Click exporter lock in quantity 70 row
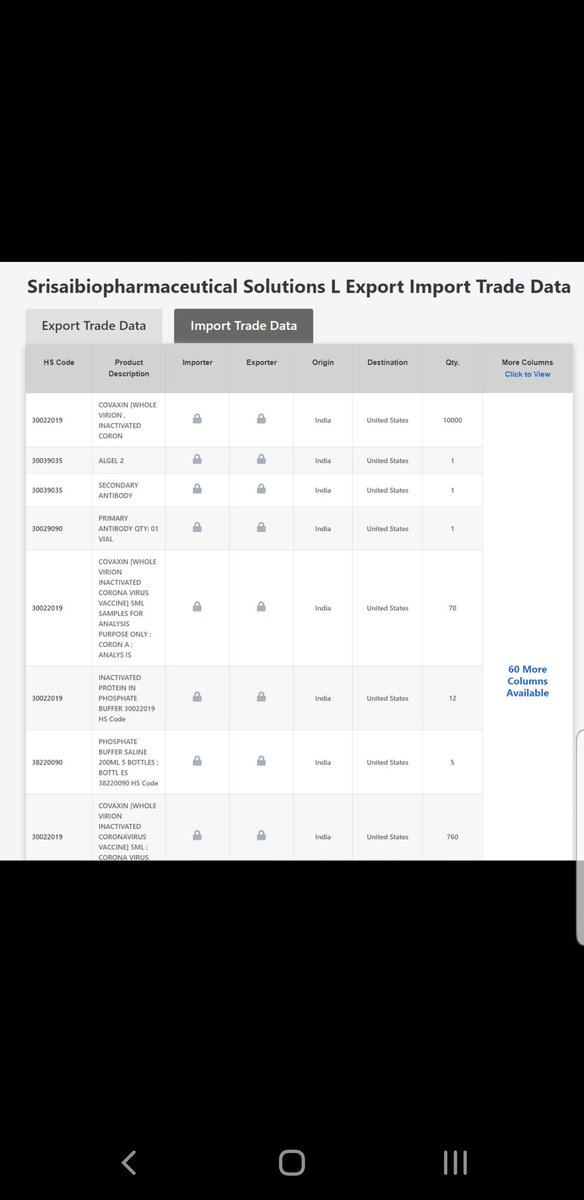 pos(261,607)
